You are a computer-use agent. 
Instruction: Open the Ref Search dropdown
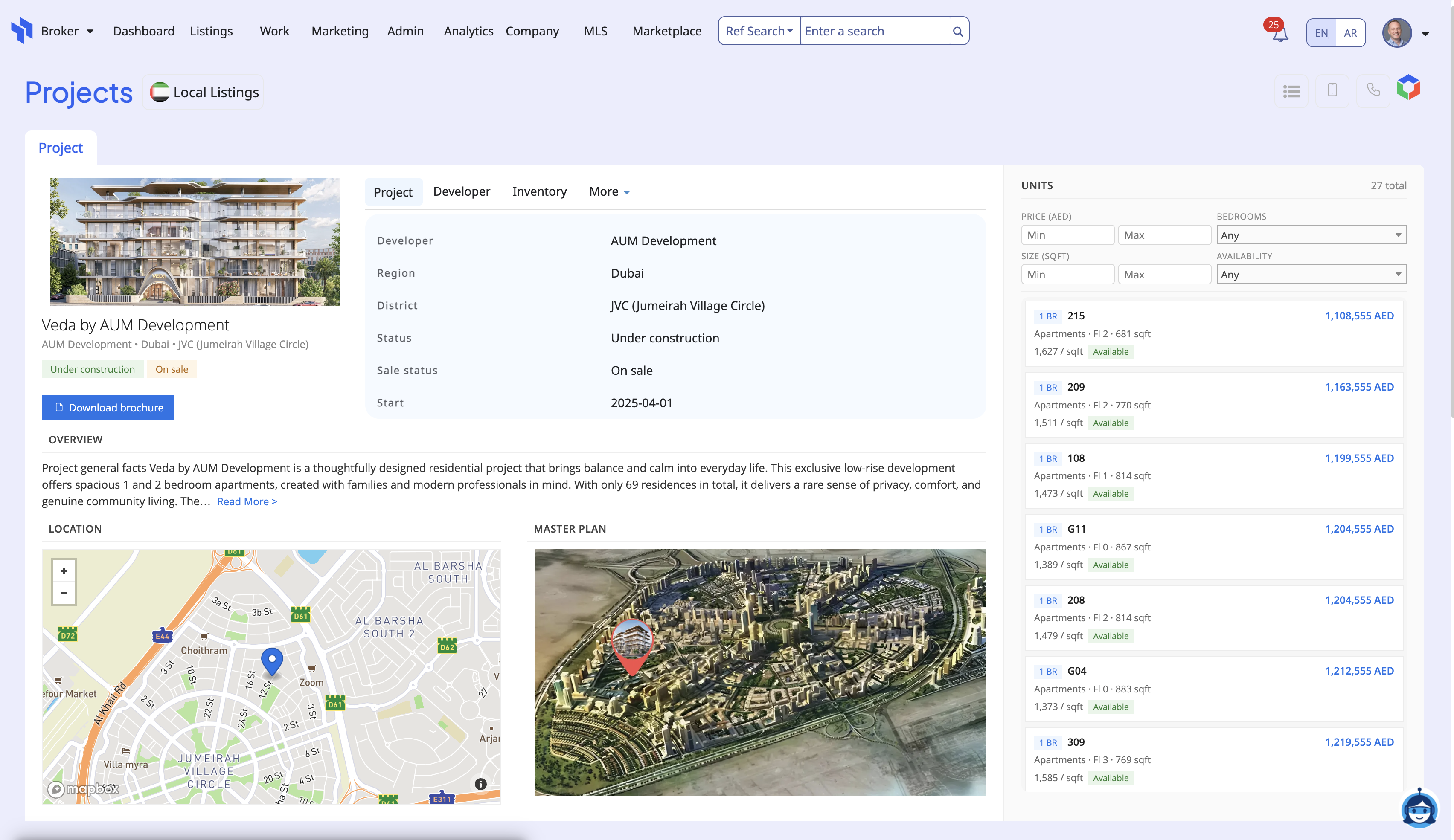pyautogui.click(x=759, y=31)
